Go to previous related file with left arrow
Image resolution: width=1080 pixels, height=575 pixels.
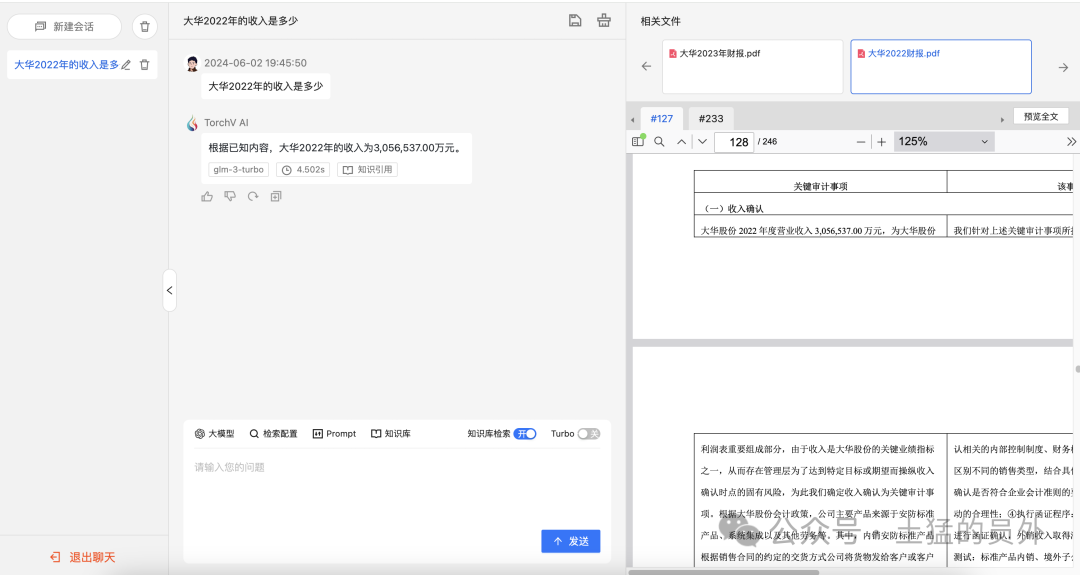pos(646,67)
